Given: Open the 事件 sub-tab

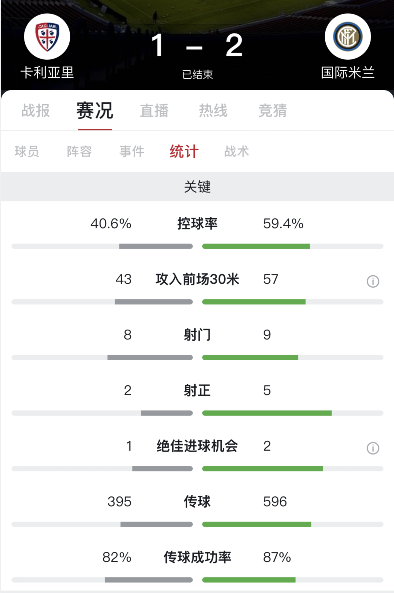Looking at the screenshot, I should coord(132,152).
